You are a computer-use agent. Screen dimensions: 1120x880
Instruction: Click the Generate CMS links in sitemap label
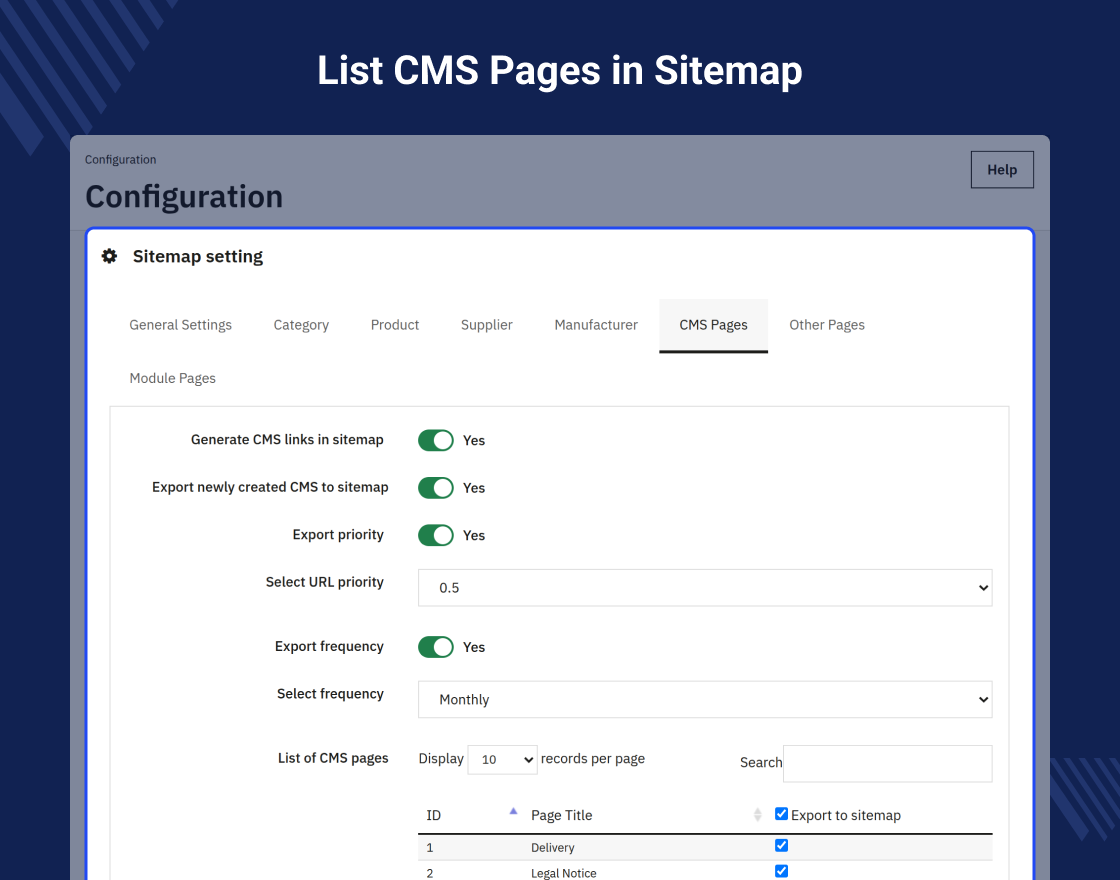(287, 440)
